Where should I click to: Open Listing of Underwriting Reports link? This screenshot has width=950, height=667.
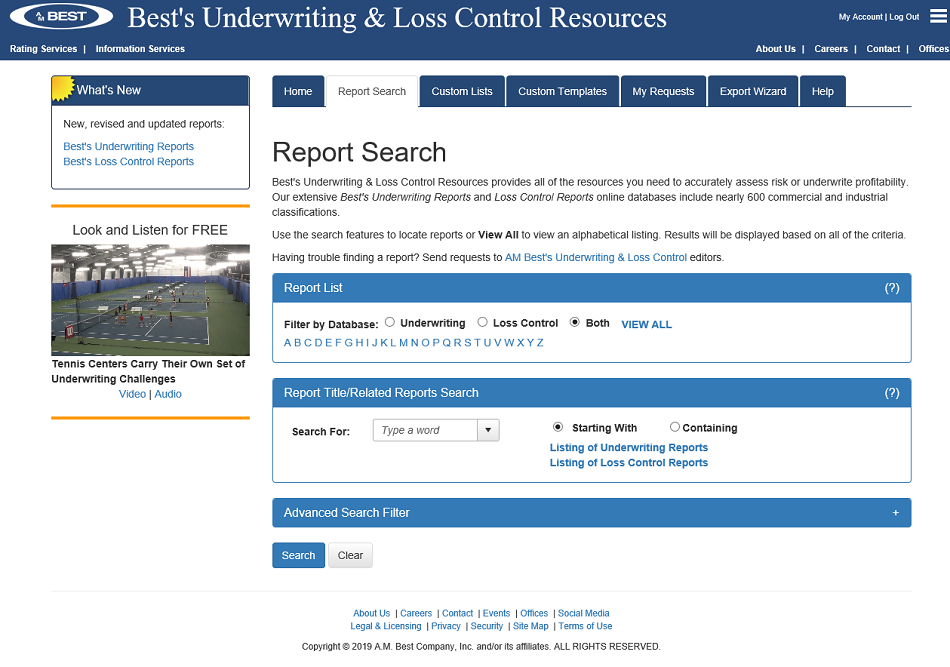click(629, 447)
